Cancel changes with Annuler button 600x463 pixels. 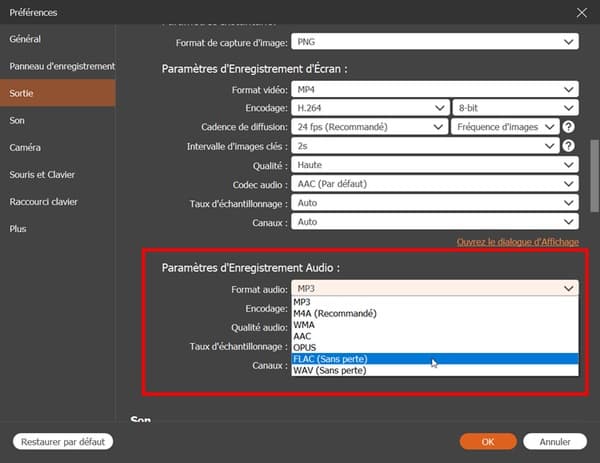[x=555, y=442]
